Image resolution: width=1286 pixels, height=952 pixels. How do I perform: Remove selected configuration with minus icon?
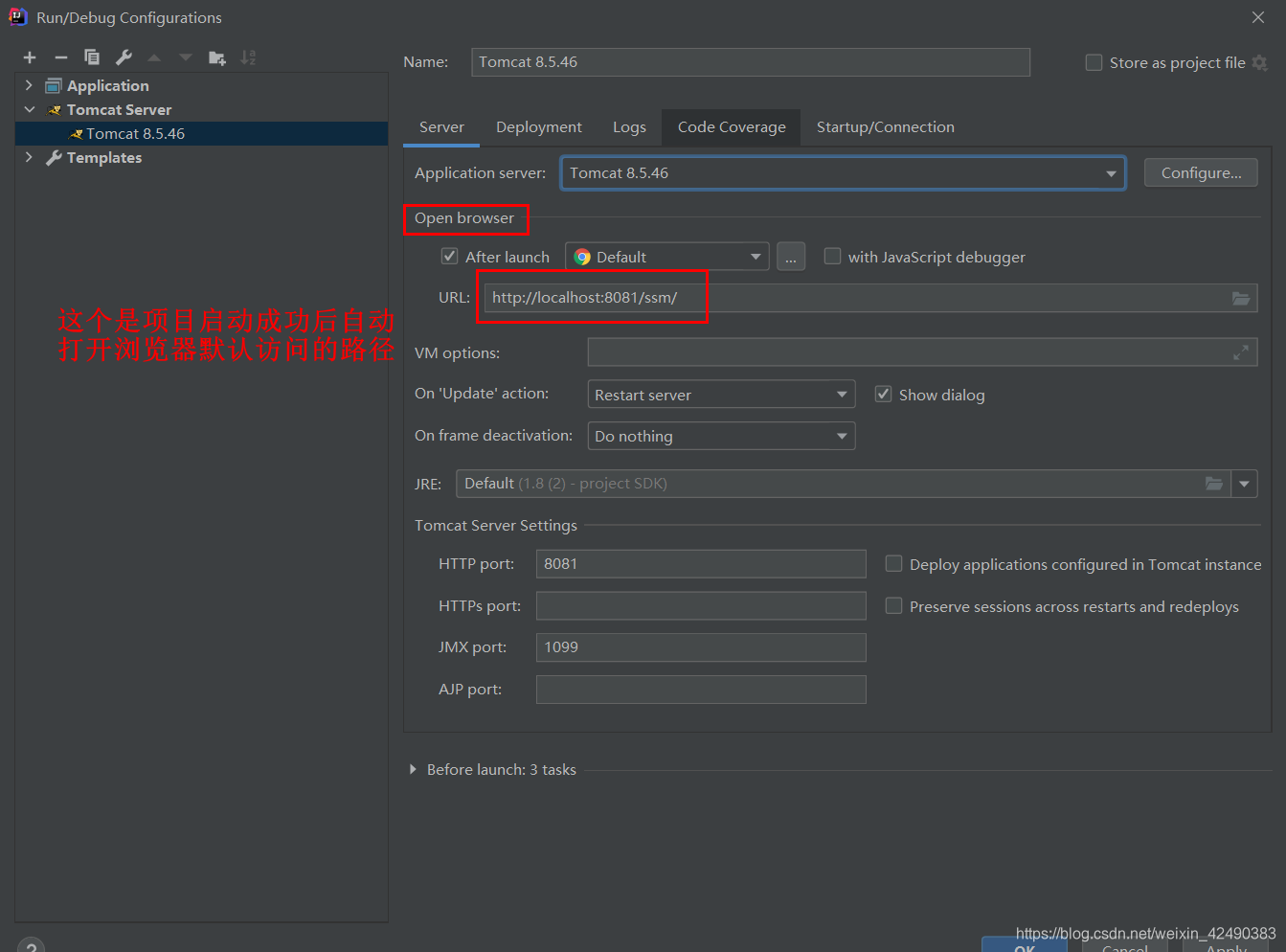[x=61, y=57]
